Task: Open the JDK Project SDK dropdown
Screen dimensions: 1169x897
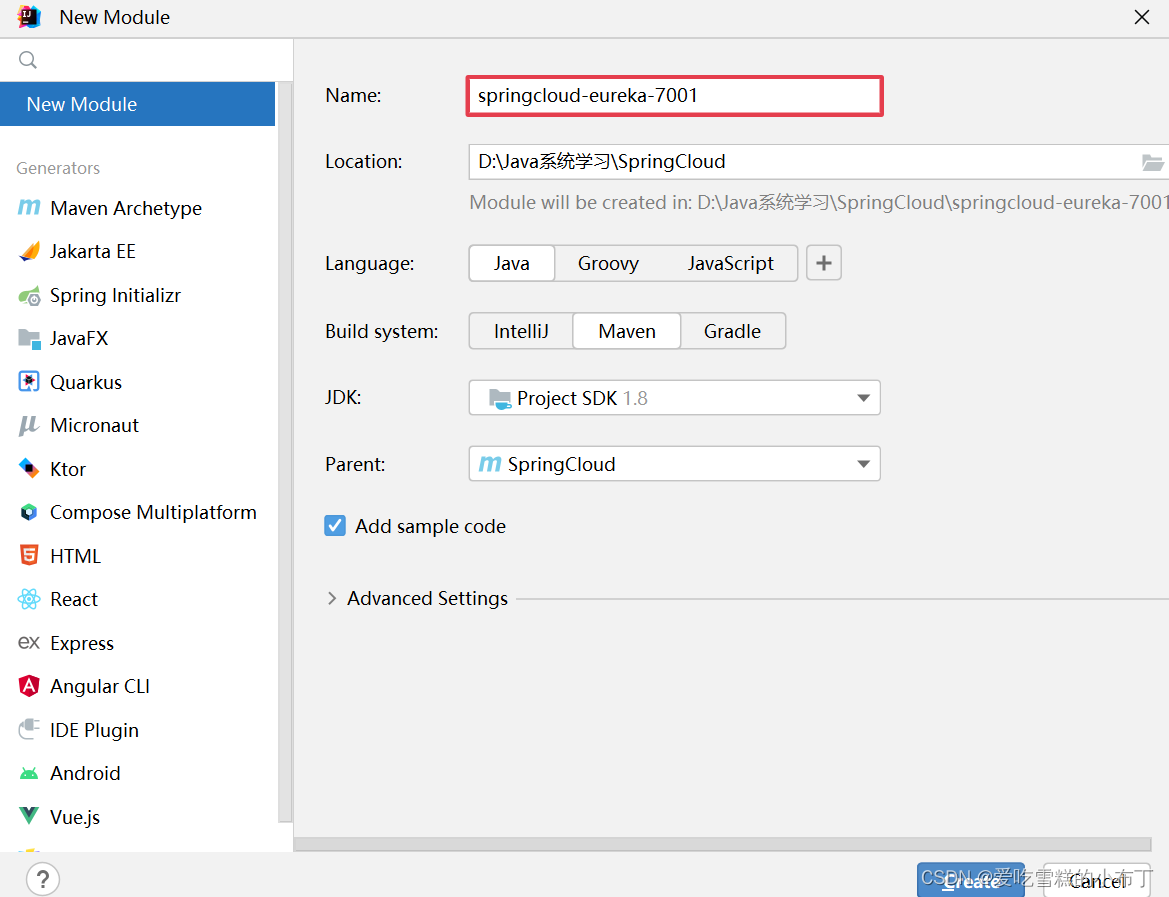Action: click(x=674, y=398)
